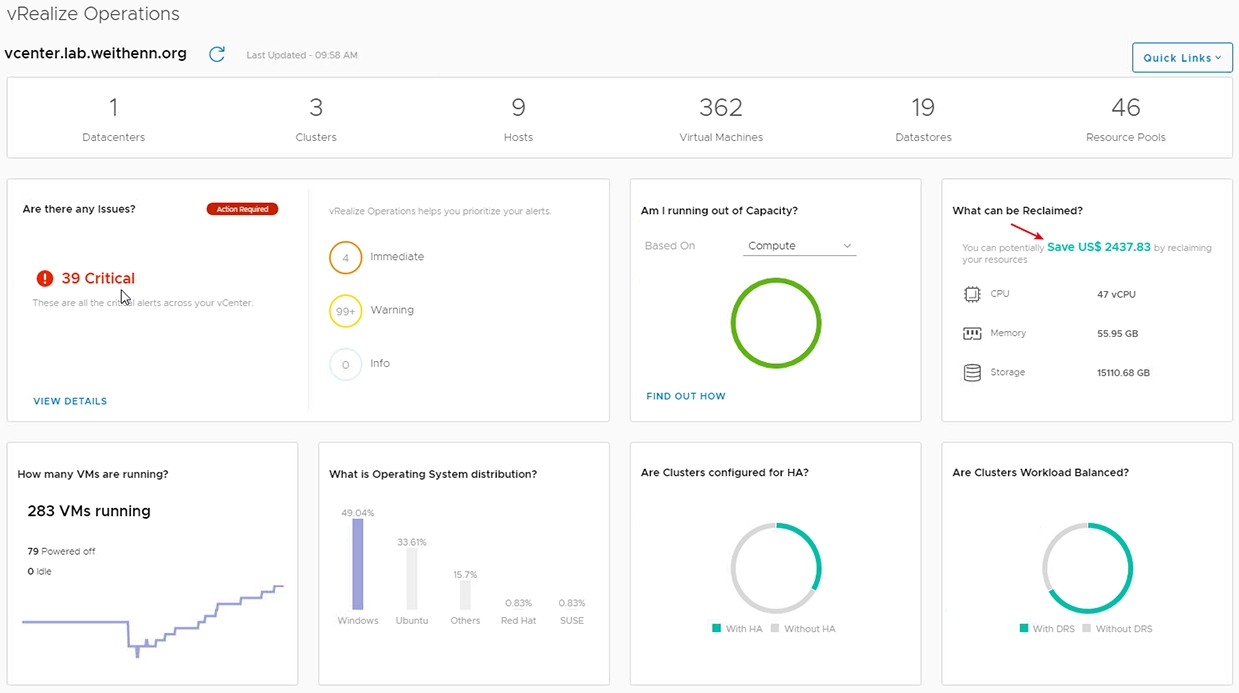Click the Ubuntu bar in OS chart
The image size is (1239, 693).
coord(411,578)
